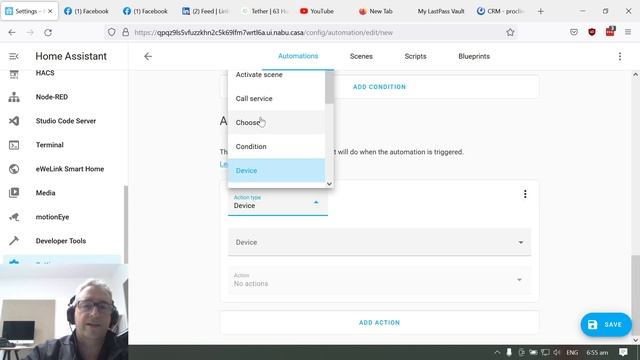Switch to the Blueprints tab
The height and width of the screenshot is (360, 640).
474,56
